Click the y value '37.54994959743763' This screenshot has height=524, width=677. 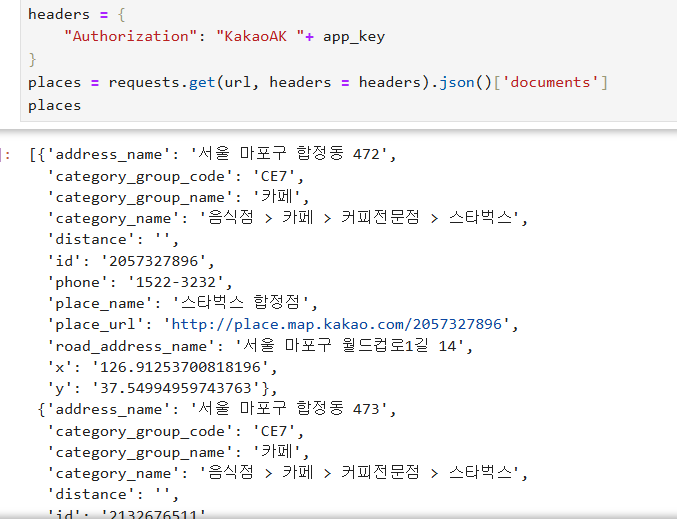176,388
